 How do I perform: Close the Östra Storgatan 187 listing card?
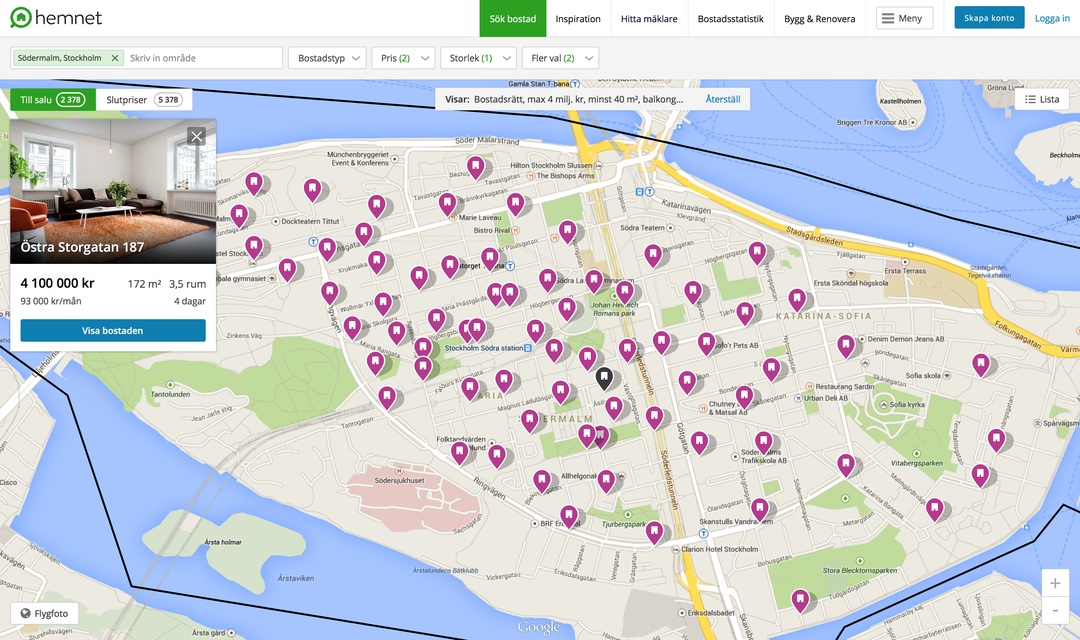(196, 136)
